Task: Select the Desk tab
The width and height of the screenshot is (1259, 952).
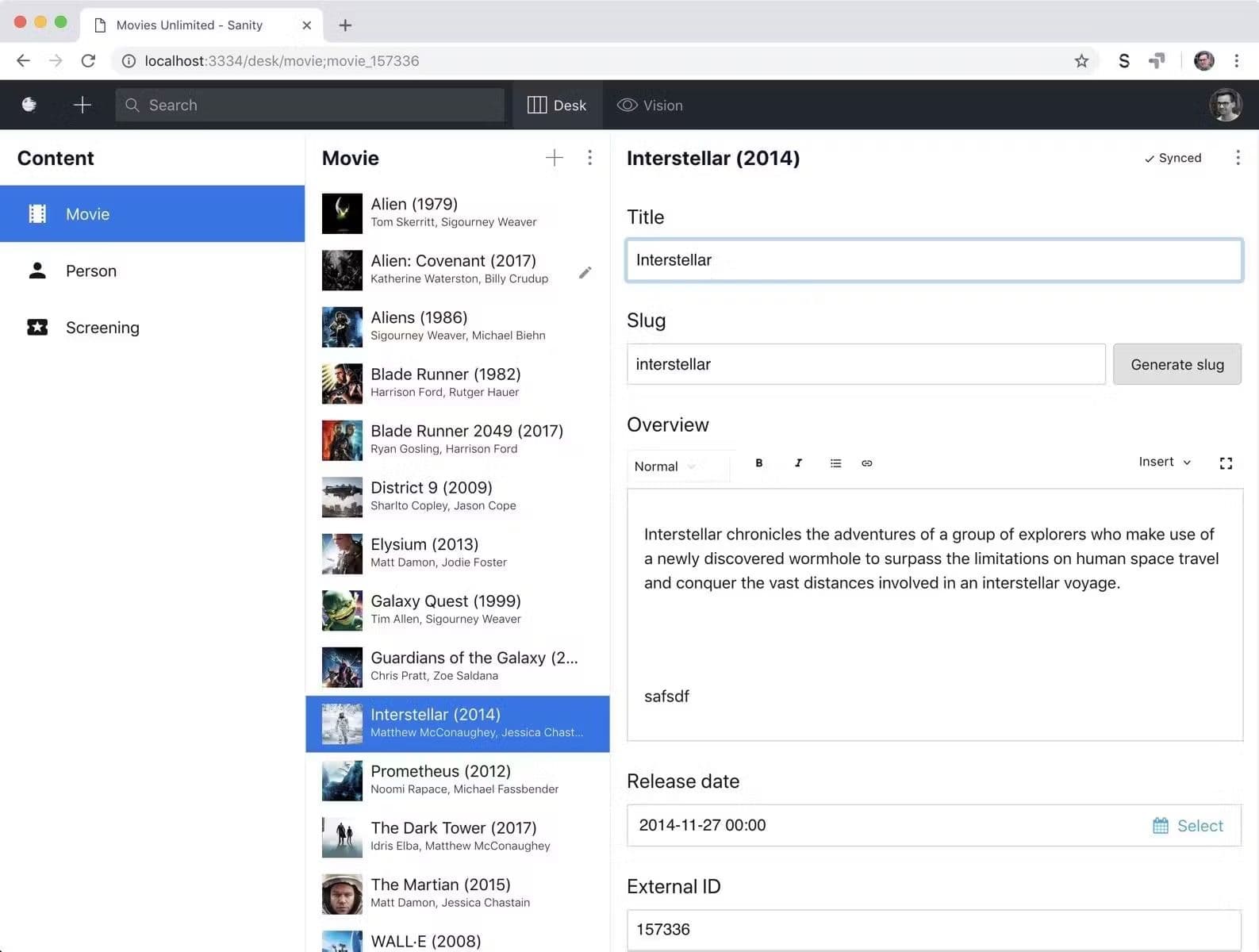Action: (x=557, y=105)
